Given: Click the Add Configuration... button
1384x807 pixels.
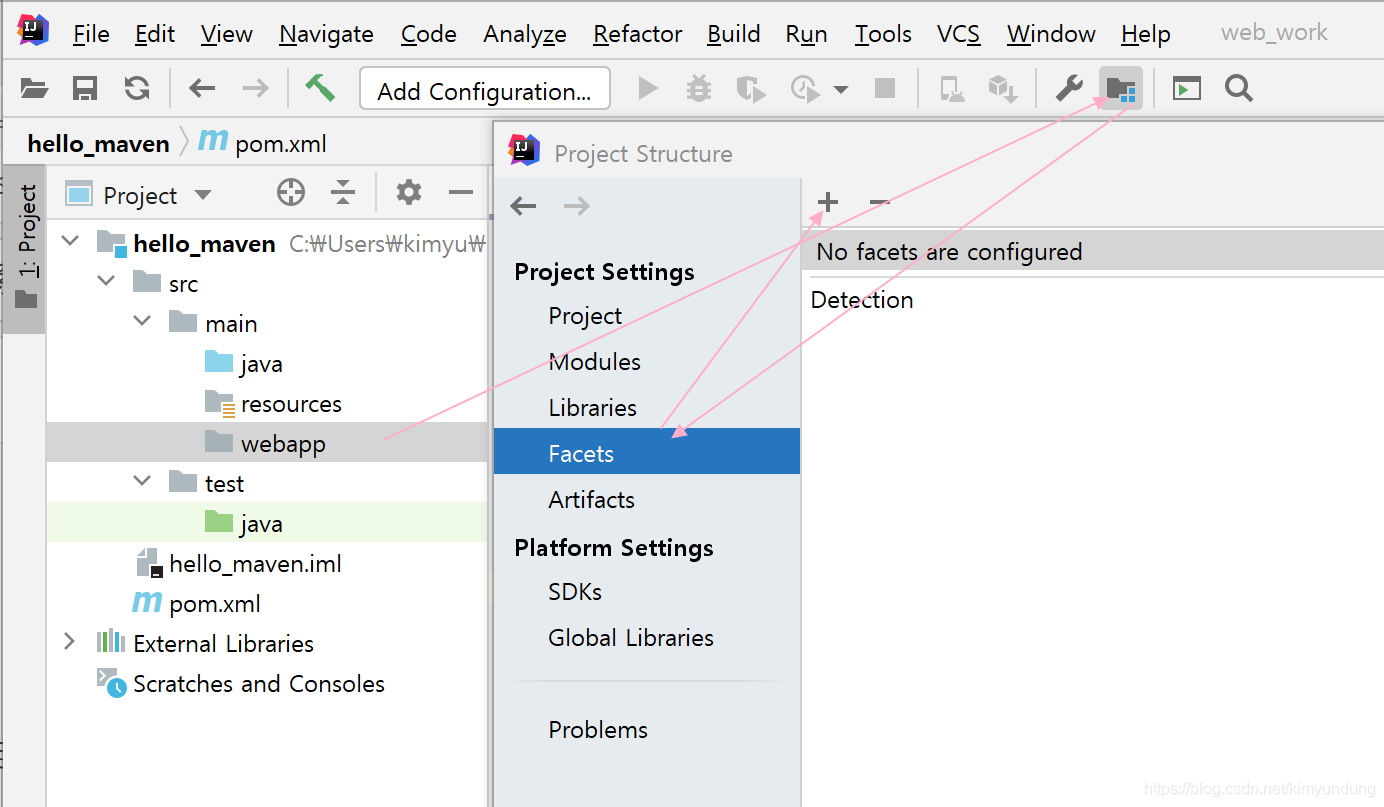Looking at the screenshot, I should (485, 90).
